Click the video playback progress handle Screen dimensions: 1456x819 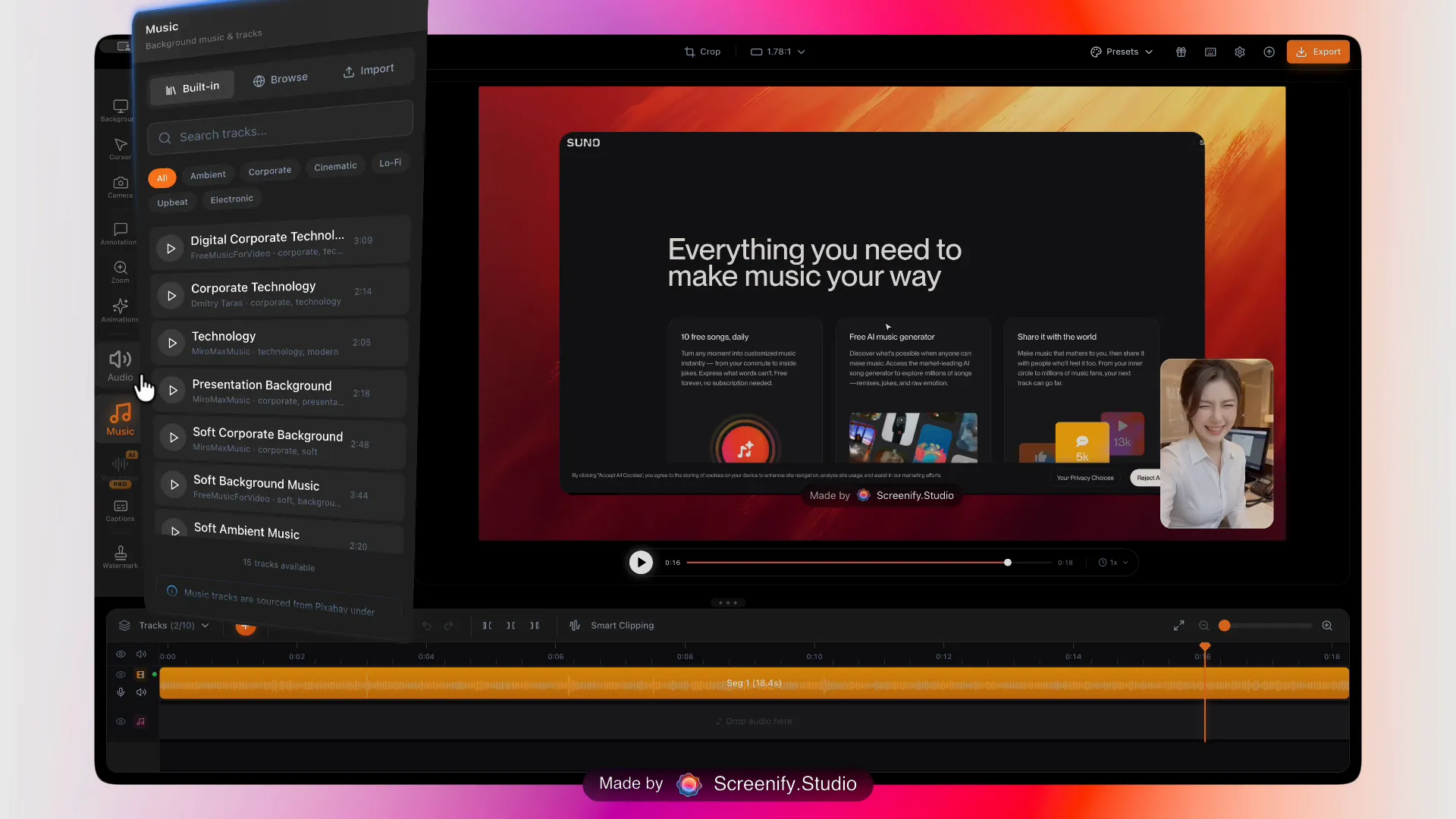pyautogui.click(x=1008, y=563)
